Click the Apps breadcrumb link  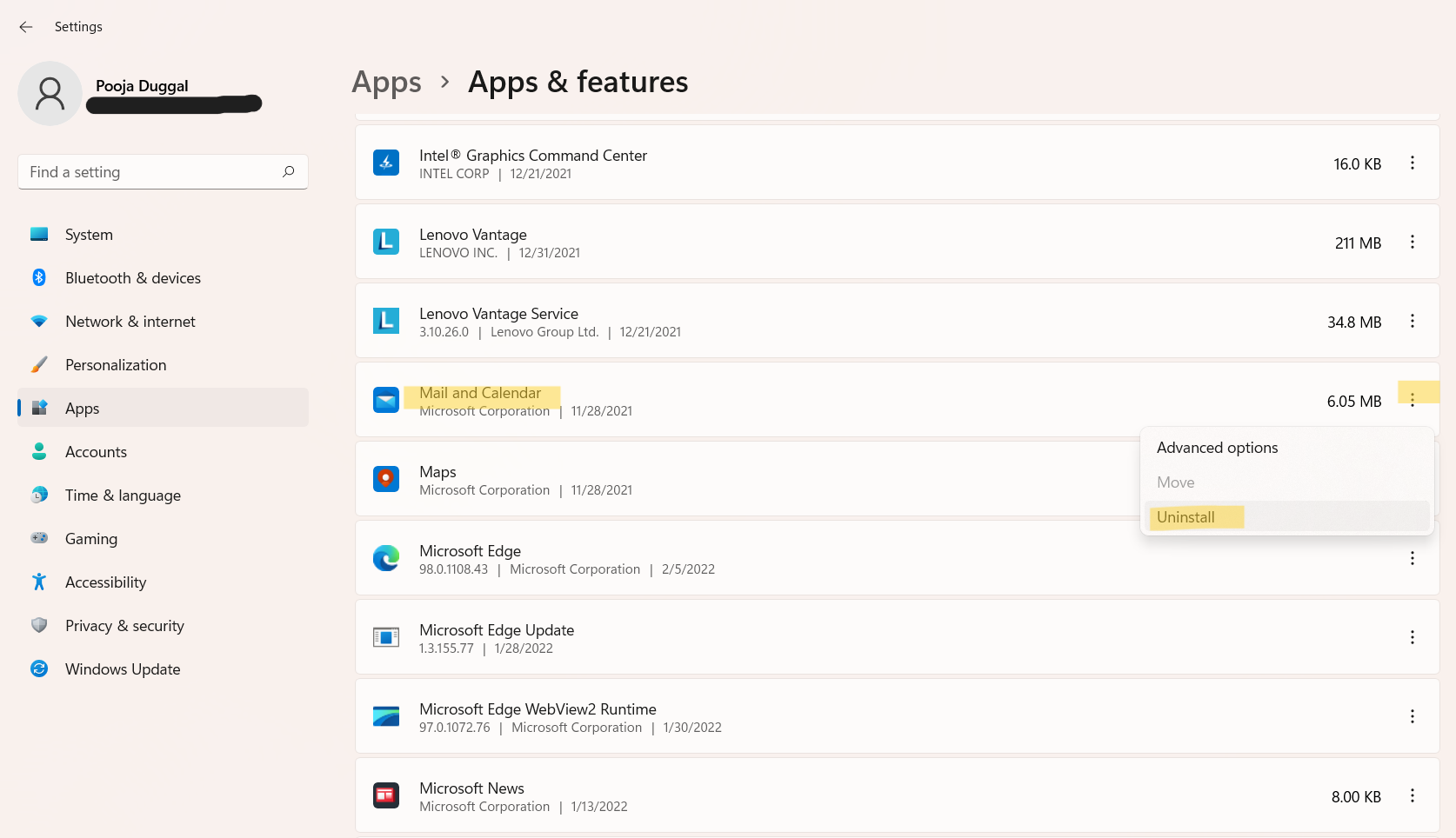point(386,83)
